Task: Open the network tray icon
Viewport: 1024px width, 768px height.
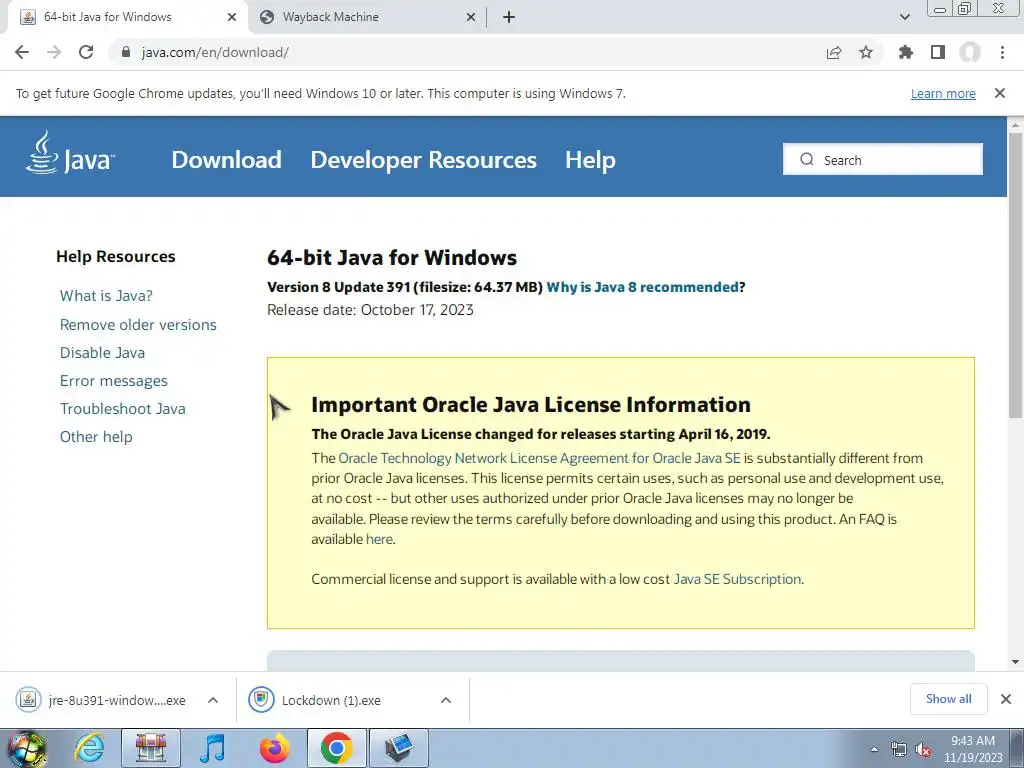Action: (x=899, y=749)
